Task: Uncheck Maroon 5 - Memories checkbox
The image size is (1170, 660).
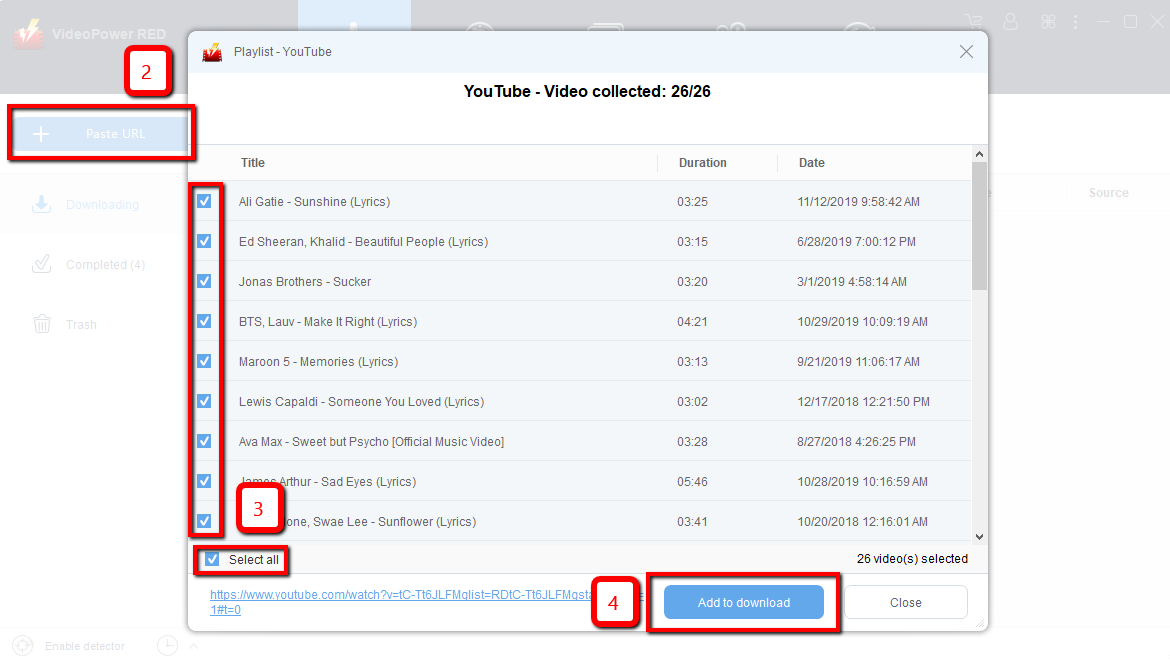Action: coord(204,361)
